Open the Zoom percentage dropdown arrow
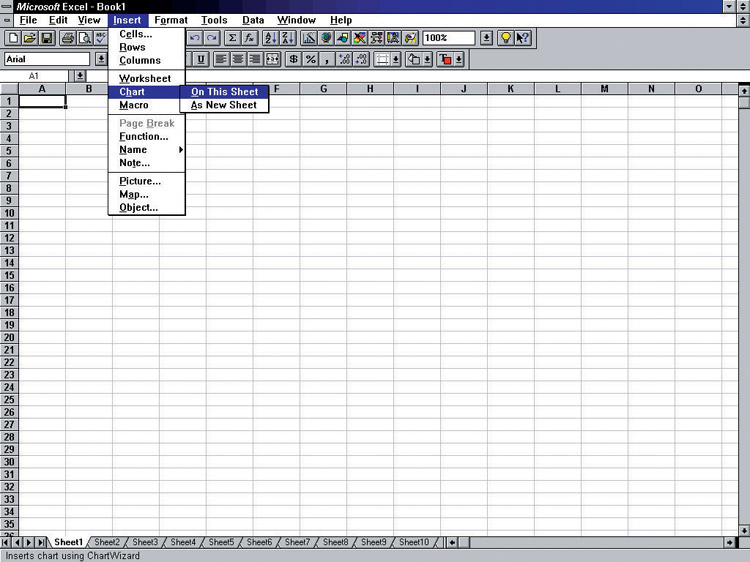 coord(486,38)
